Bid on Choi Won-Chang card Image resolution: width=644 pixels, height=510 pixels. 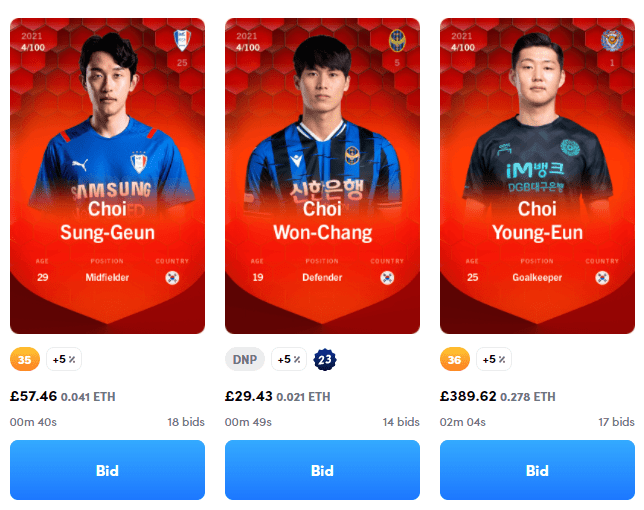(322, 470)
